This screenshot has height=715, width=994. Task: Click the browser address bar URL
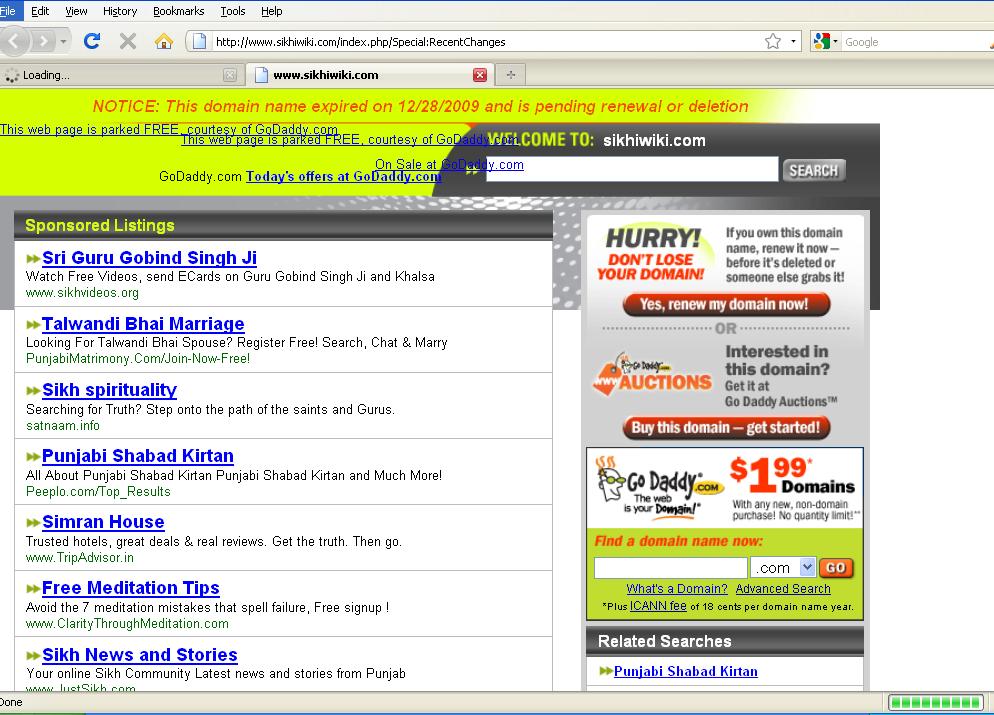[361, 42]
